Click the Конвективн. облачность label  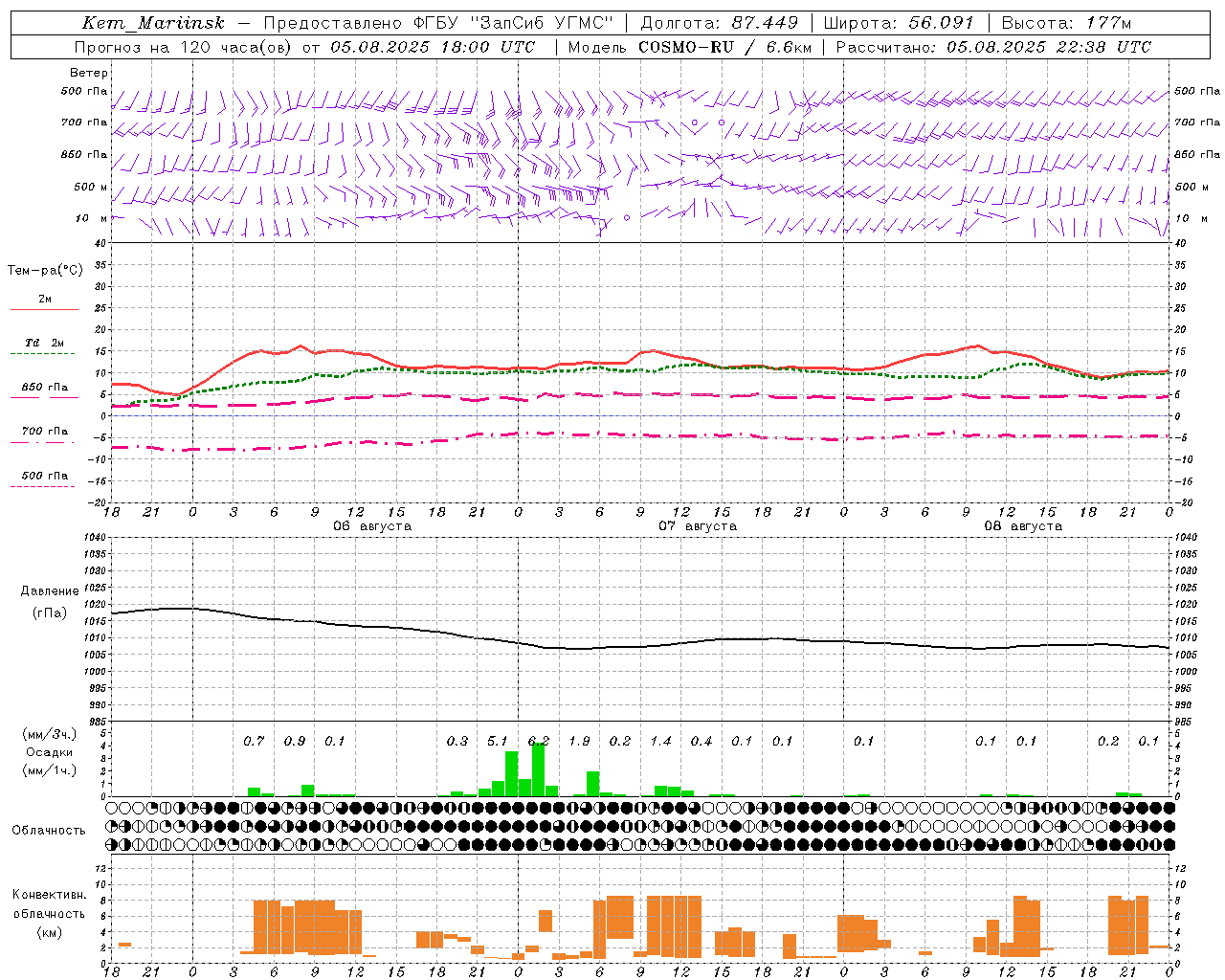click(49, 913)
